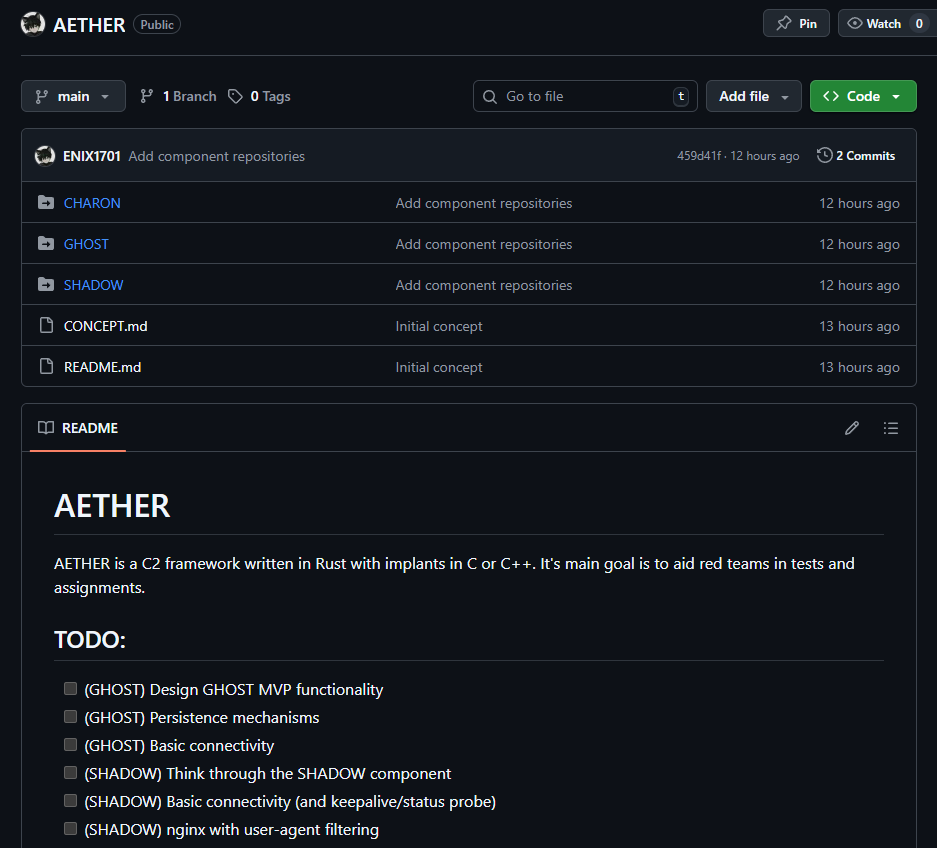Screen dimensions: 937x848
Task: Open the SHADOW folder link
Action: click(x=94, y=285)
